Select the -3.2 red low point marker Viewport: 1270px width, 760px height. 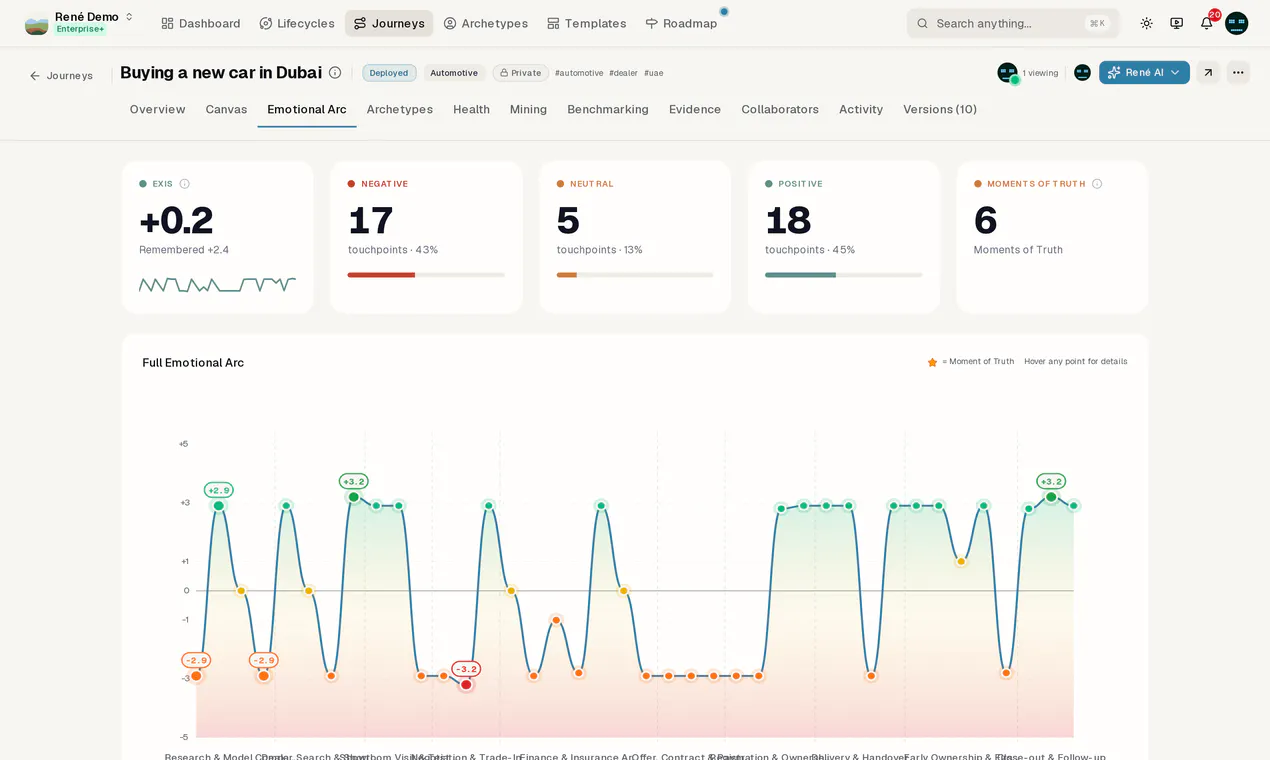[466, 684]
